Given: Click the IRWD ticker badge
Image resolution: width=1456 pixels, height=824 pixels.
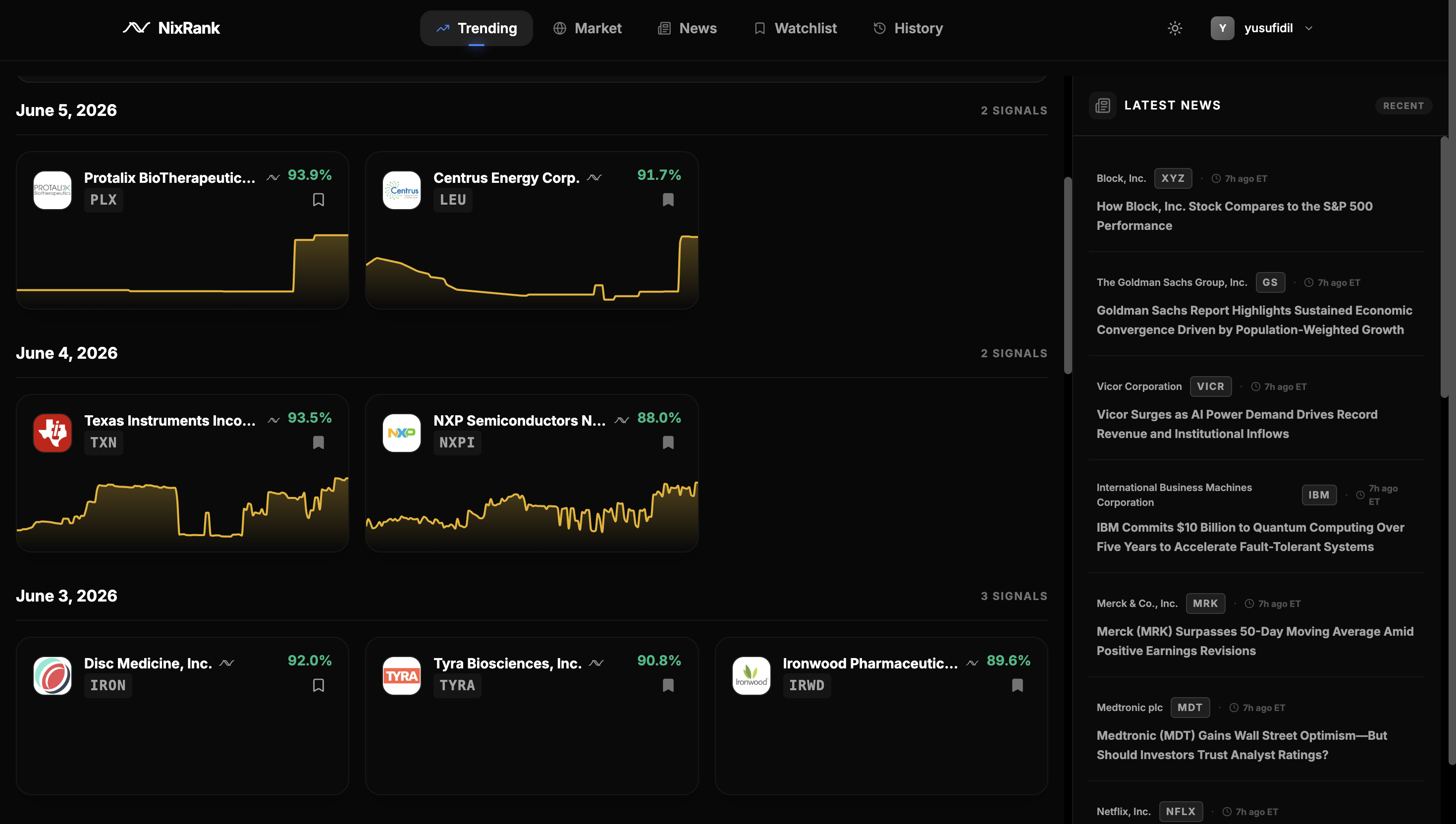Looking at the screenshot, I should click(807, 686).
